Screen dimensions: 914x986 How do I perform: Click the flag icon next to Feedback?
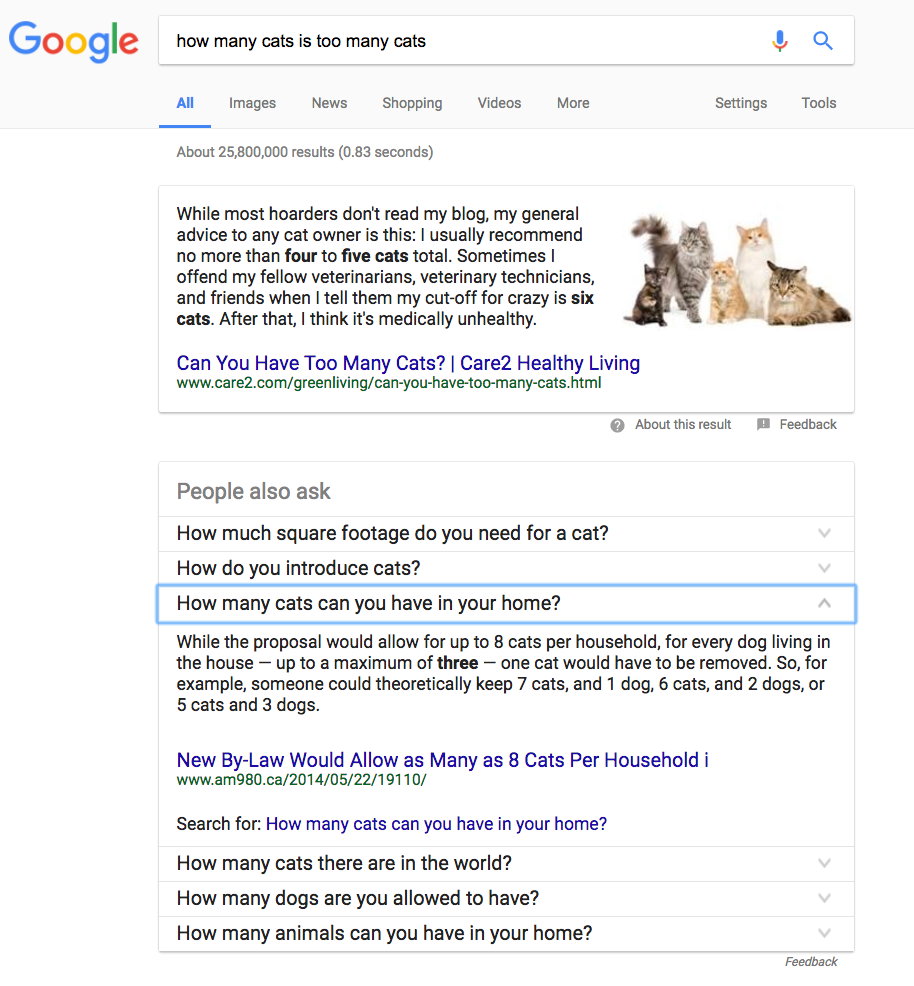click(x=764, y=425)
